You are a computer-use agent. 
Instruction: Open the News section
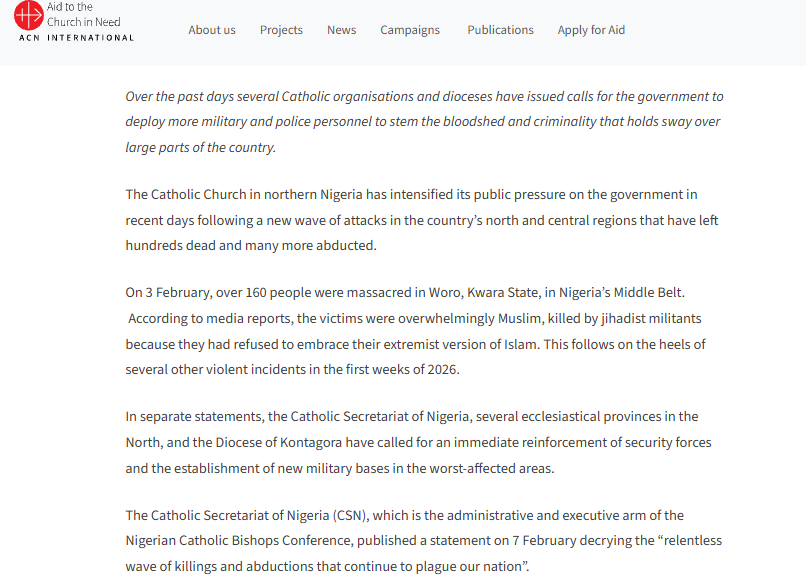click(341, 30)
